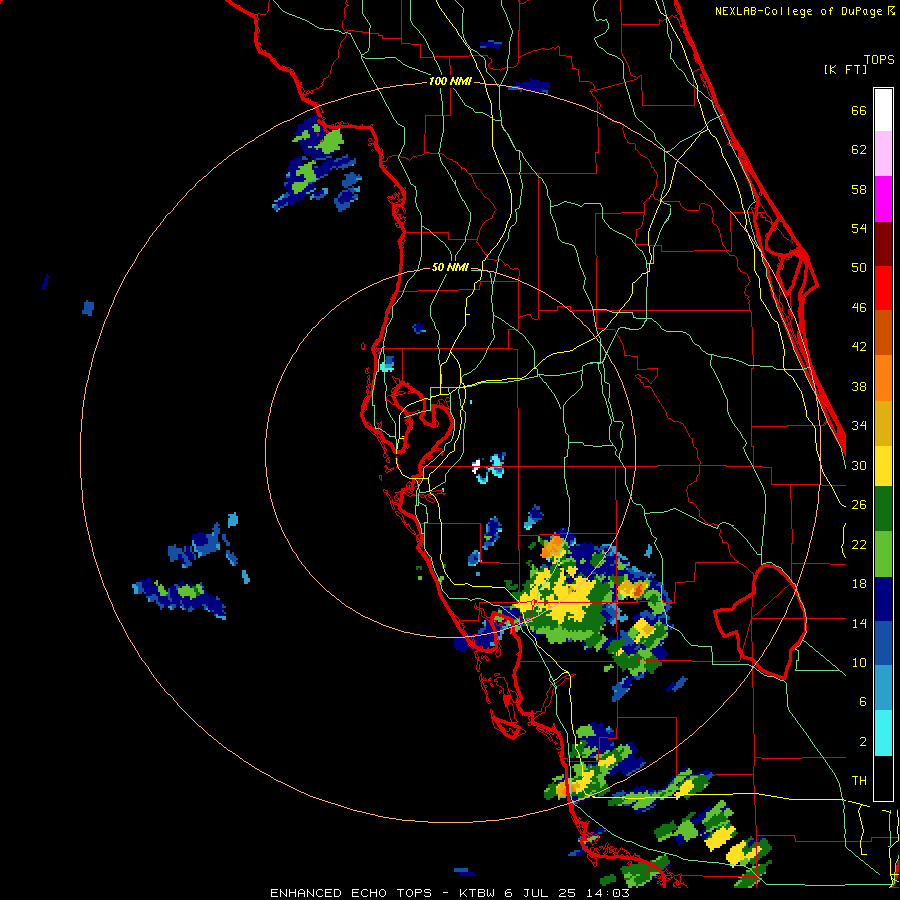Click the TH legend label

coord(859,781)
